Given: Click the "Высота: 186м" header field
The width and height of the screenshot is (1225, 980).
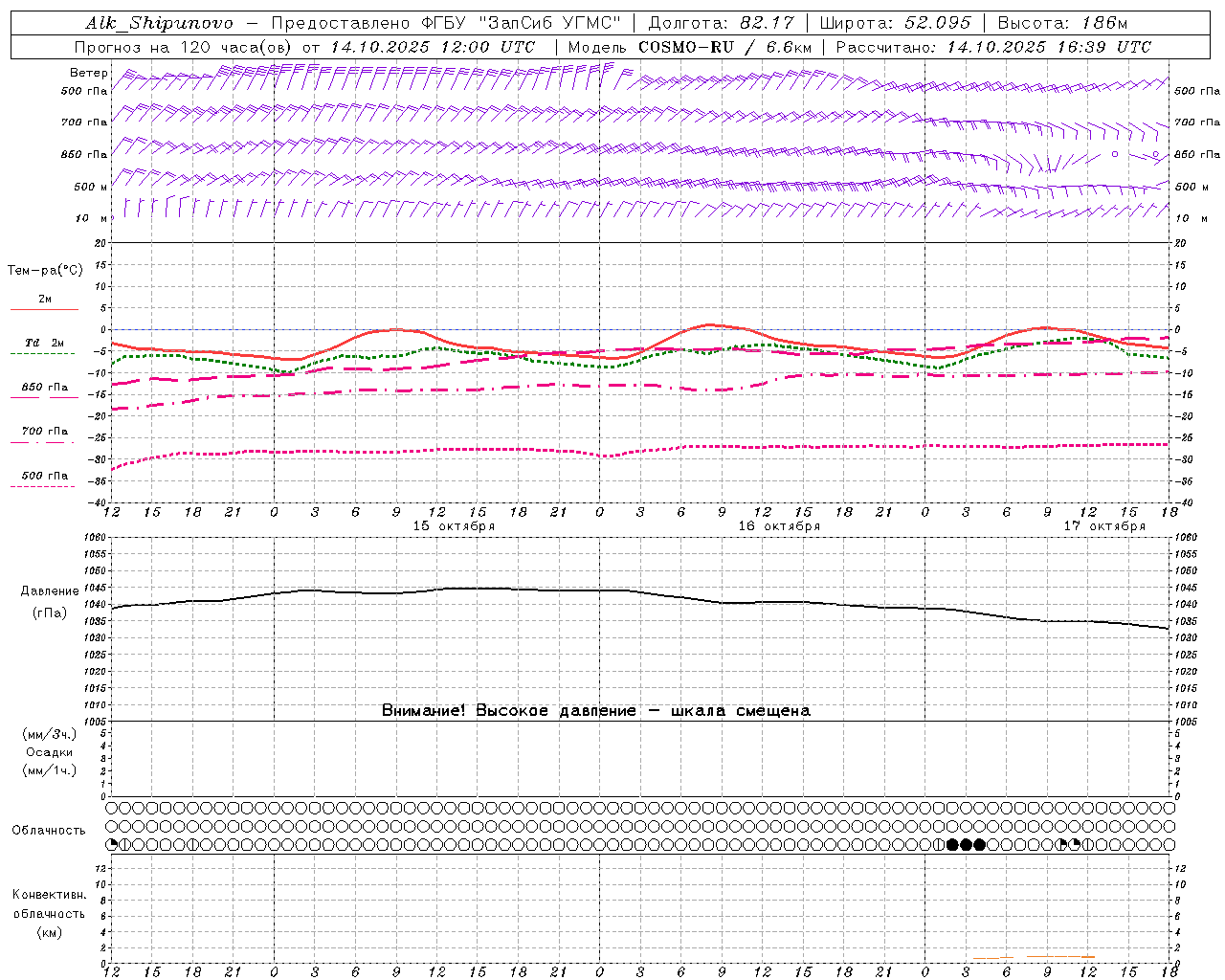Looking at the screenshot, I should (x=1062, y=23).
